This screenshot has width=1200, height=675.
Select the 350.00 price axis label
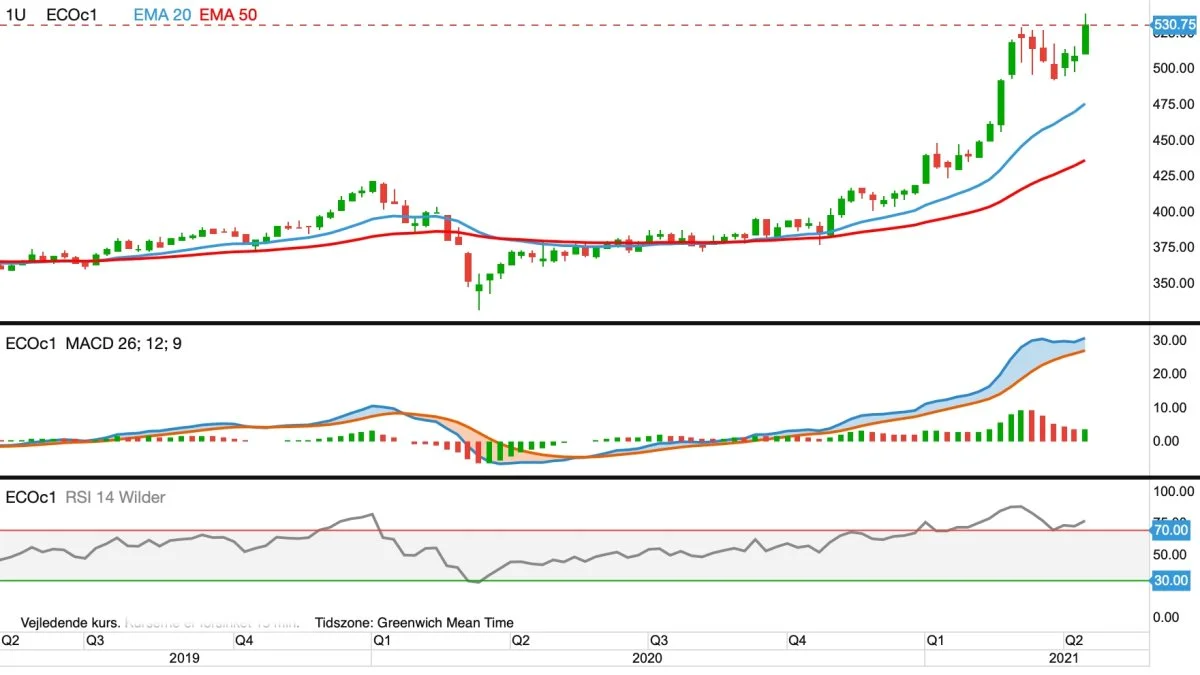[x=1172, y=283]
